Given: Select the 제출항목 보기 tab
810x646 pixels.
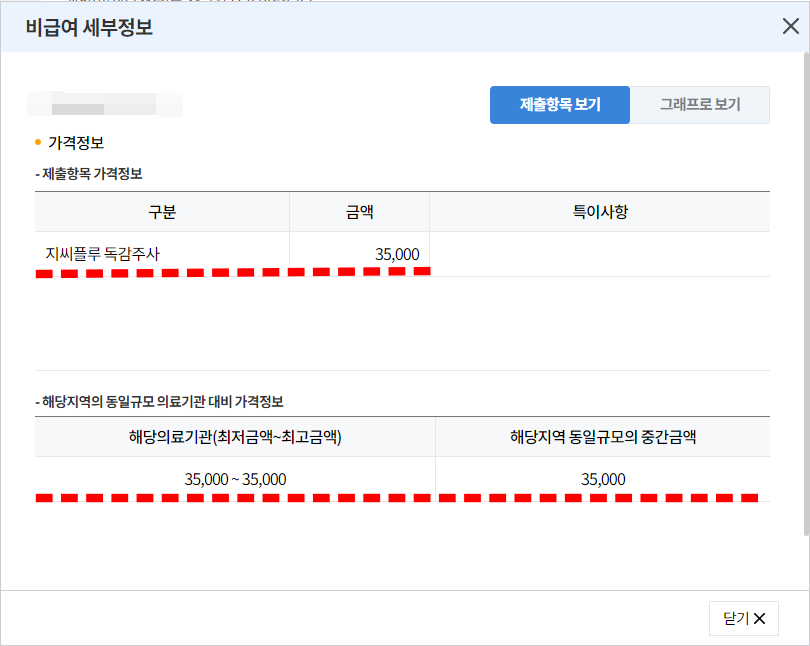Looking at the screenshot, I should [x=559, y=104].
